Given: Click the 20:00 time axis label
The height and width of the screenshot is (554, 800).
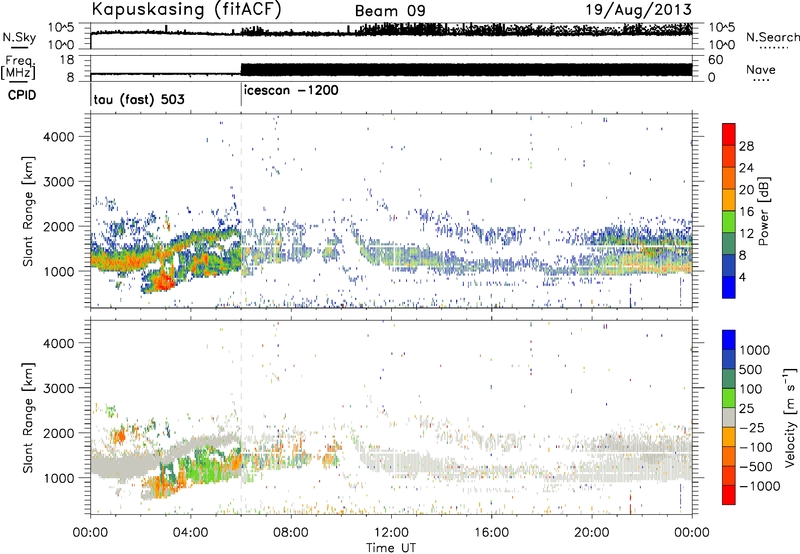Looking at the screenshot, I should click(591, 533).
